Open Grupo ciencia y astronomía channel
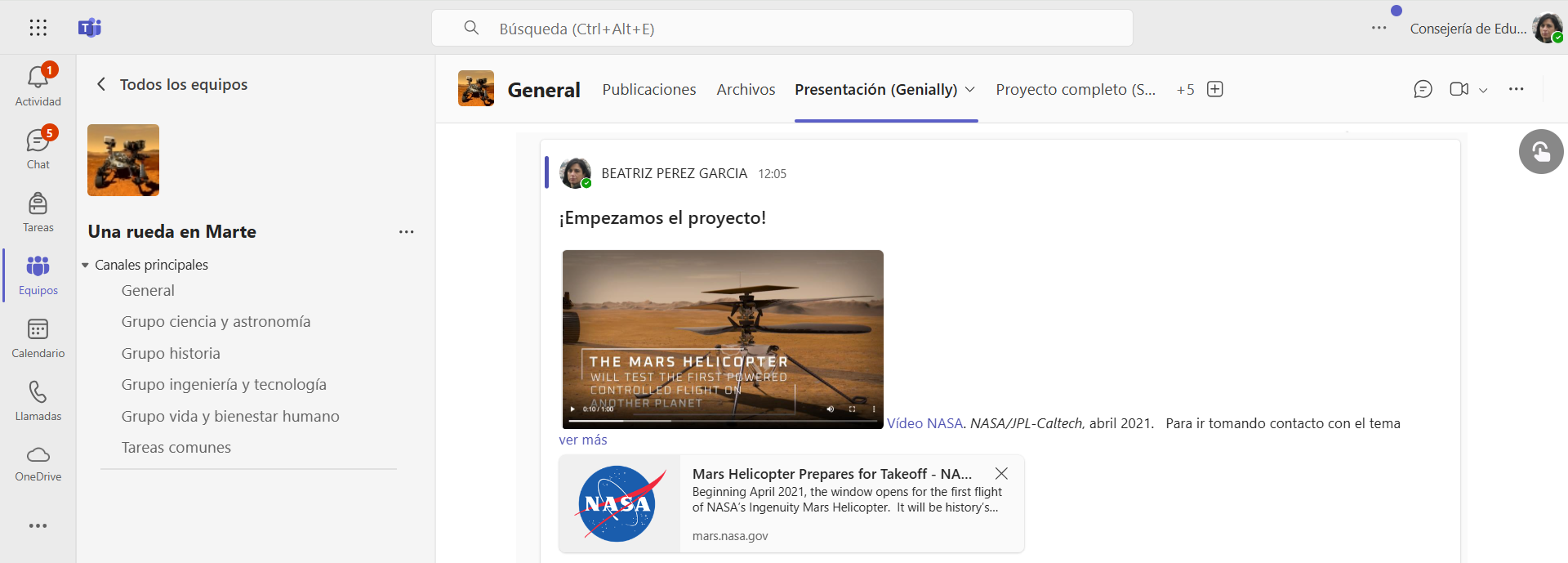Image resolution: width=1568 pixels, height=563 pixels. coord(216,321)
